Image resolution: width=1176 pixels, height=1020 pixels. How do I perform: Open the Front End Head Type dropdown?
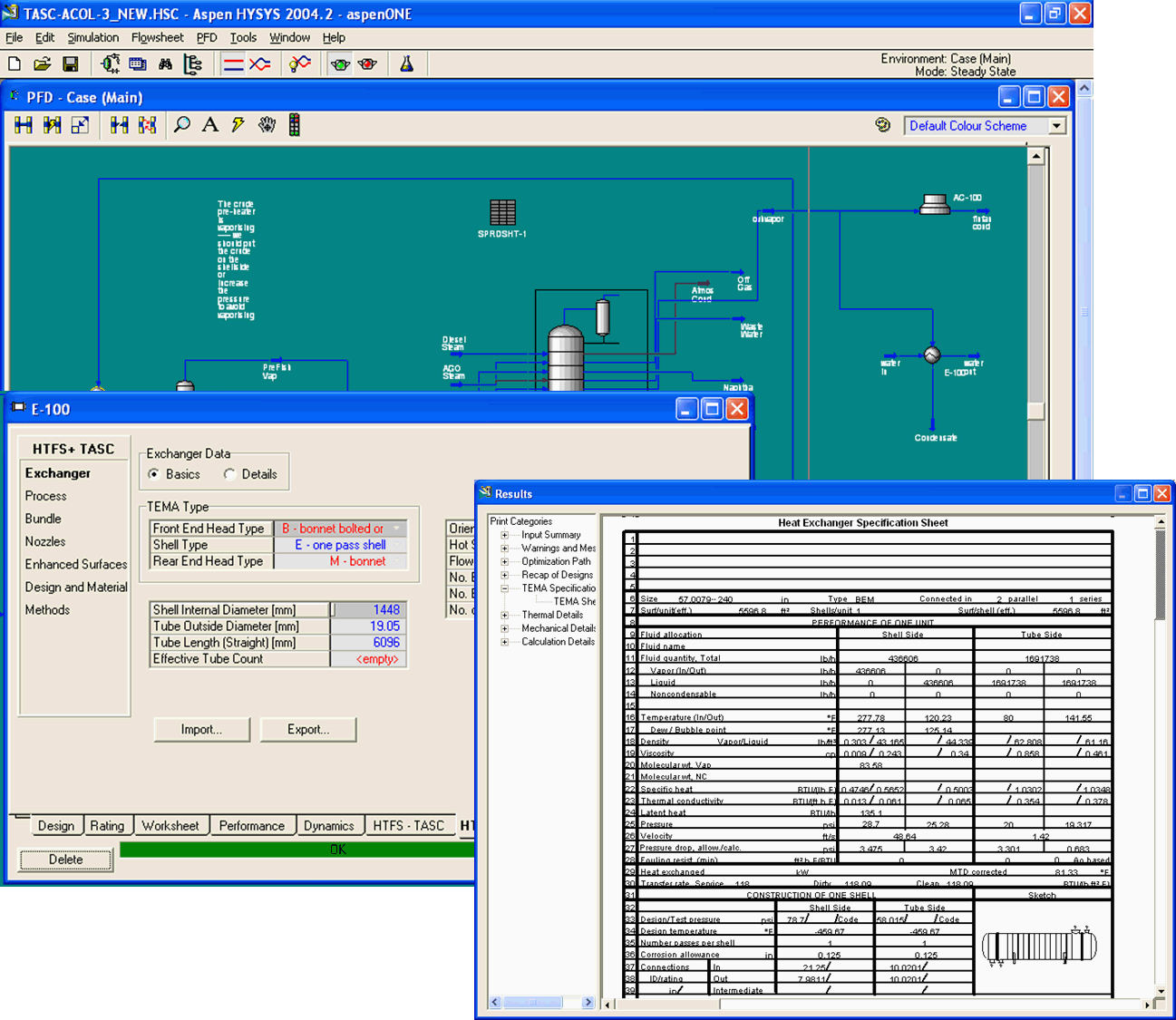coord(396,529)
